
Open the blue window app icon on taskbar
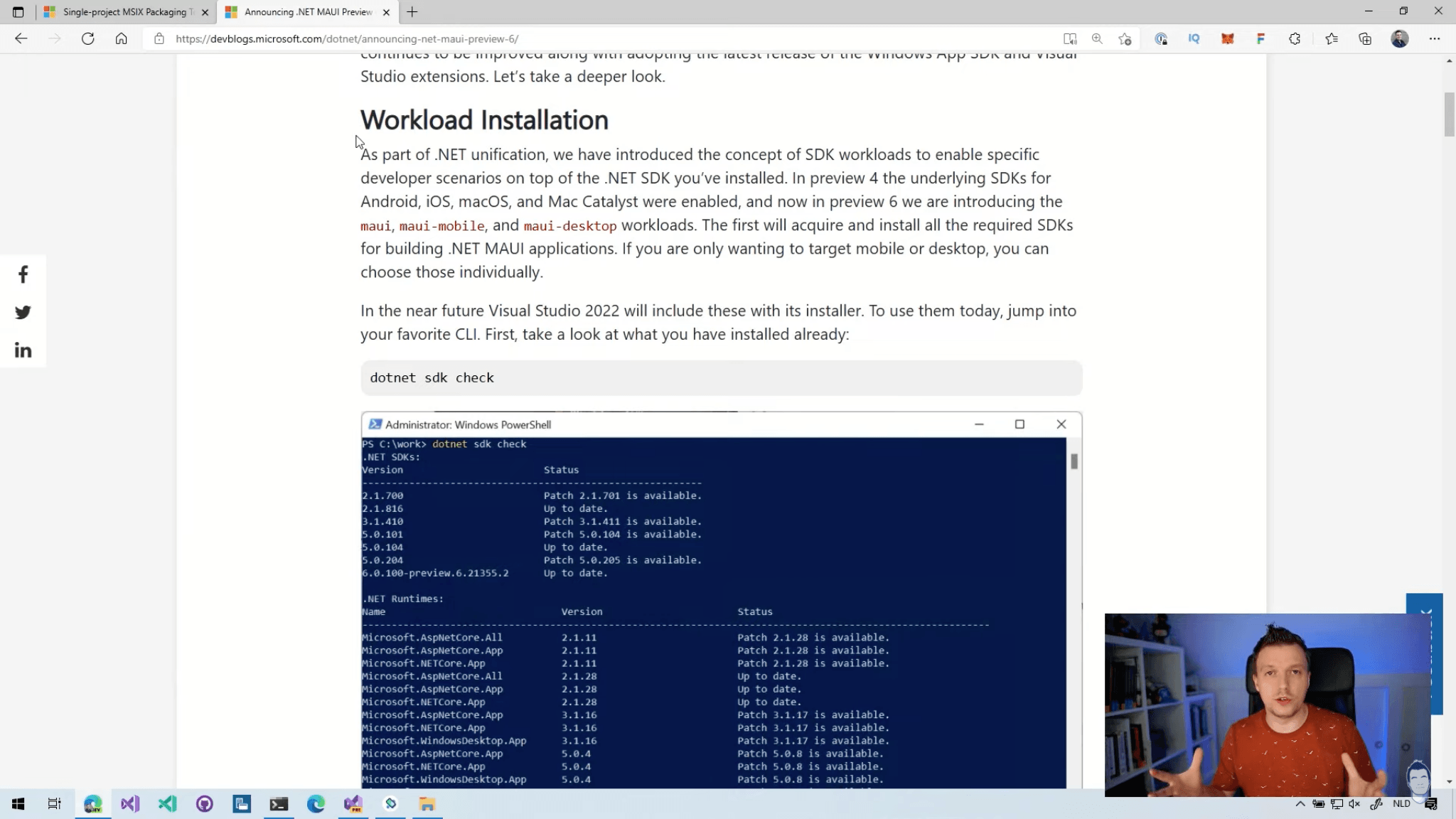[x=242, y=804]
